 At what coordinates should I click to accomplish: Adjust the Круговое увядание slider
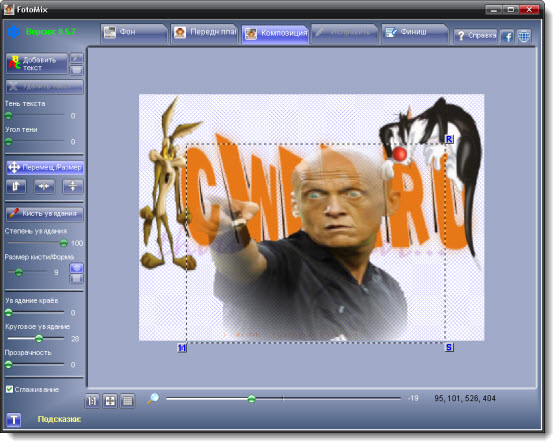point(39,338)
